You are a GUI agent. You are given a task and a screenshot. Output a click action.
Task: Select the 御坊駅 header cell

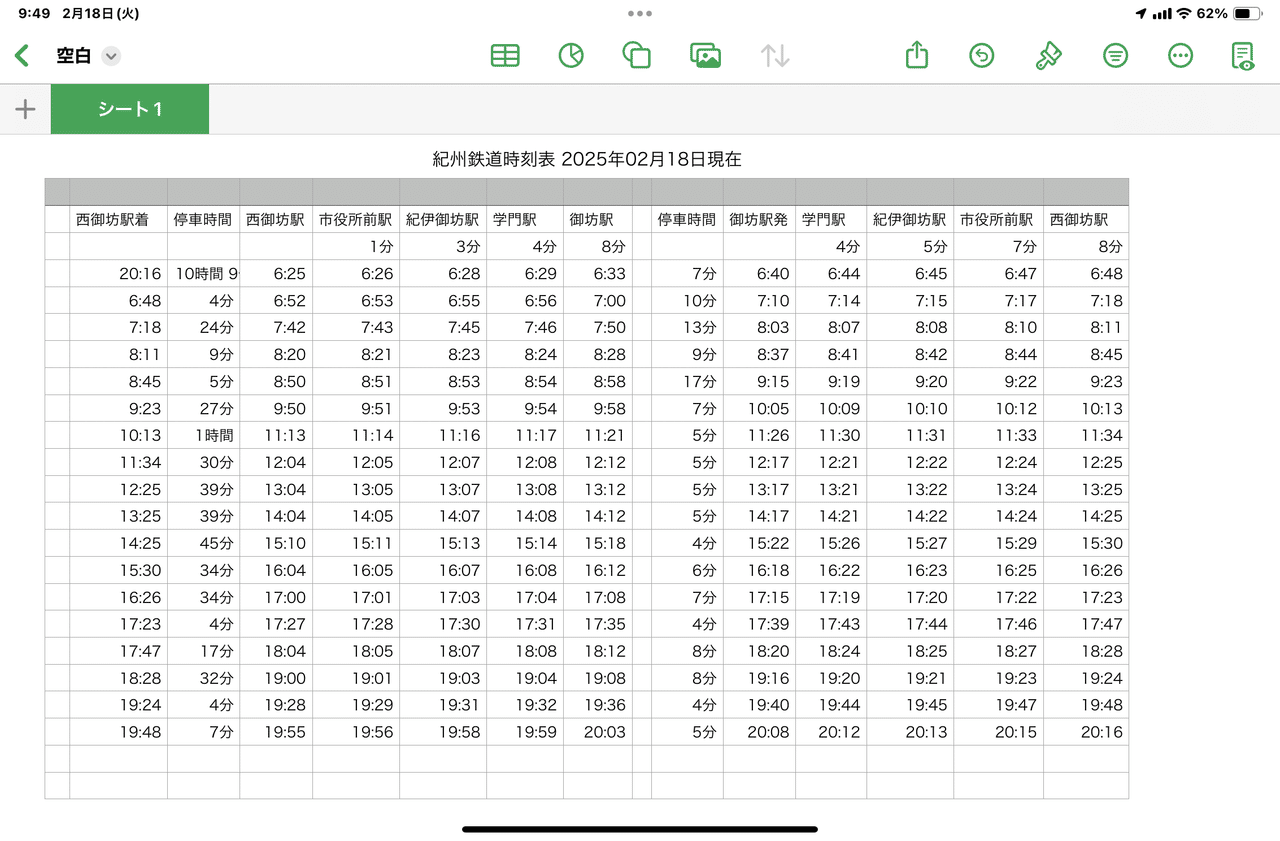[x=598, y=219]
